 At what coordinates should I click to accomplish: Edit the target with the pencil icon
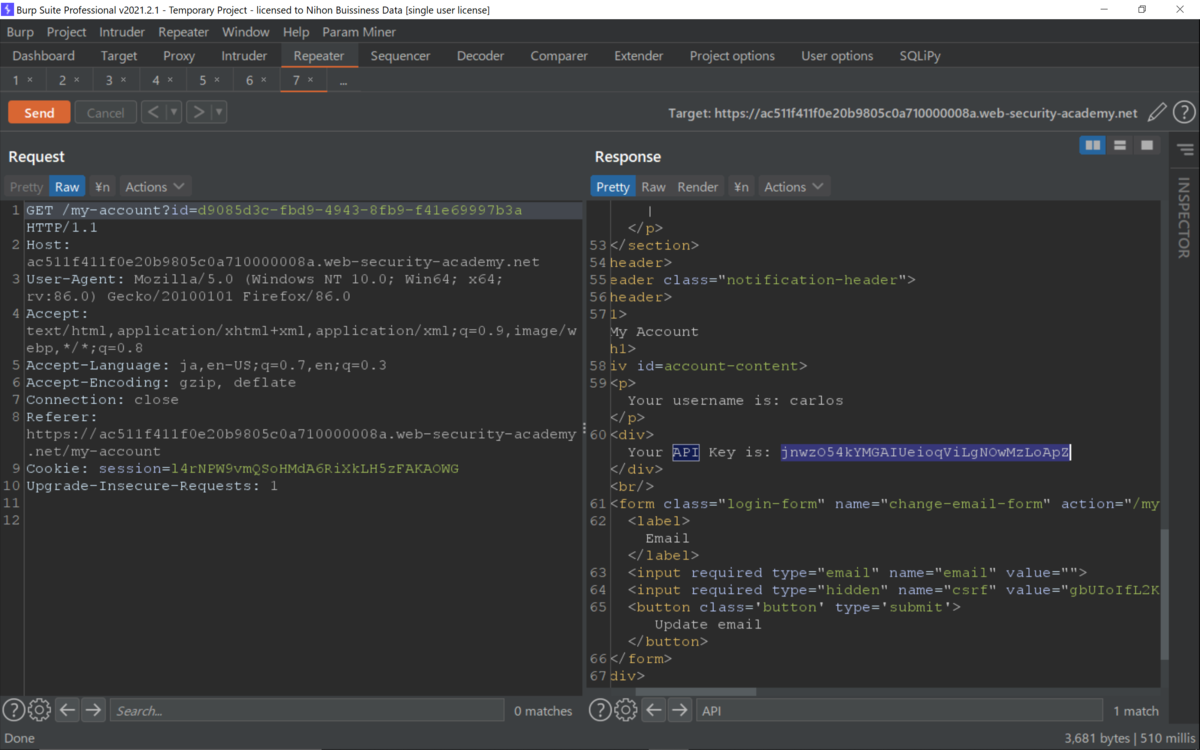[1157, 113]
